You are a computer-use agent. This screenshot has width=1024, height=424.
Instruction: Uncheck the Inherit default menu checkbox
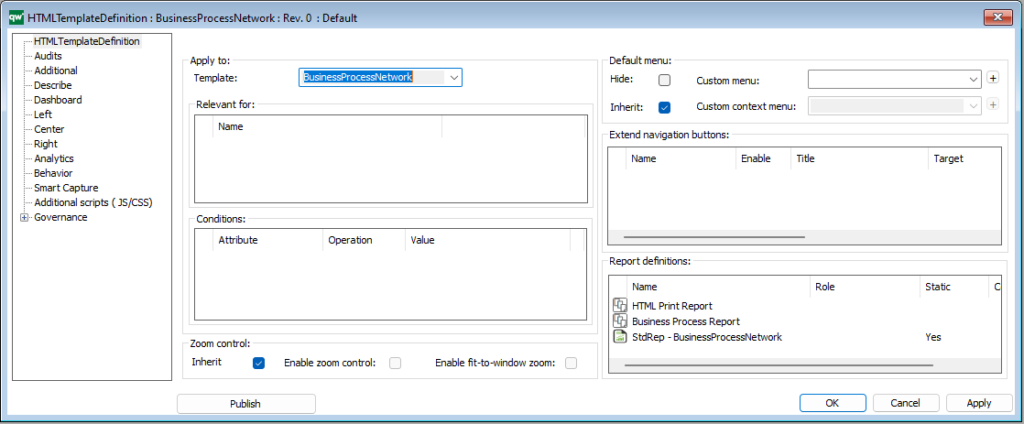(664, 107)
